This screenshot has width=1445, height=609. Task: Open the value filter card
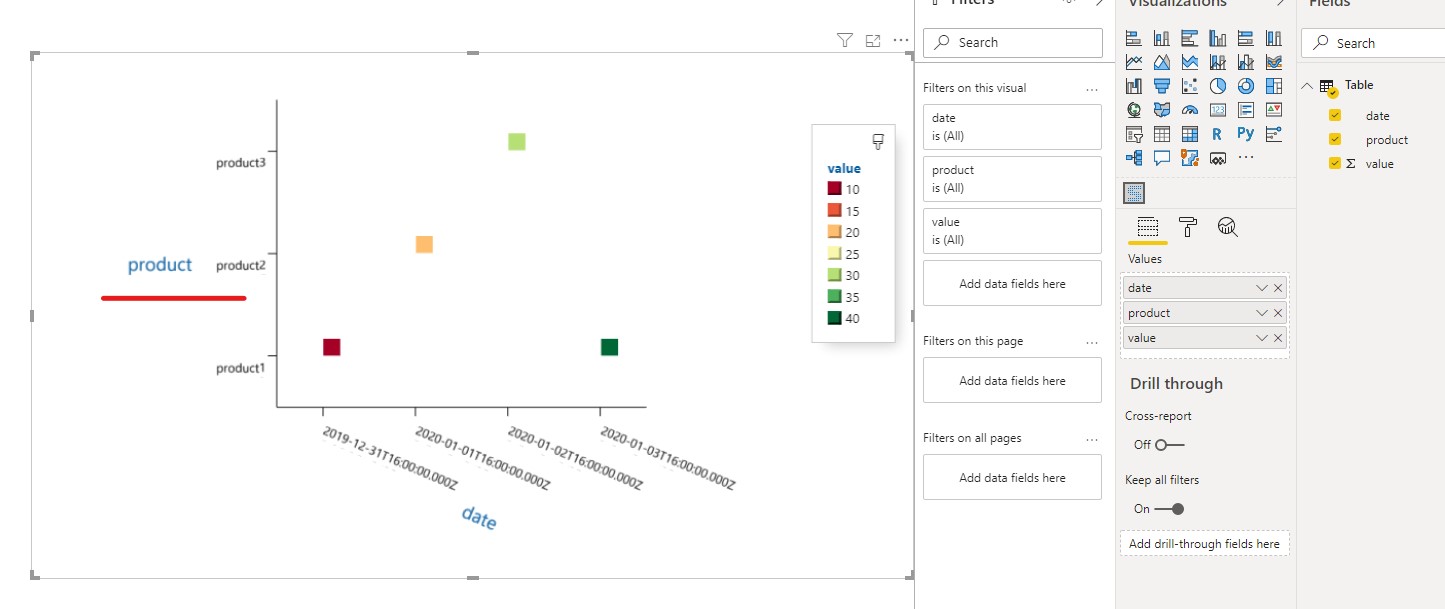pyautogui.click(x=1012, y=231)
